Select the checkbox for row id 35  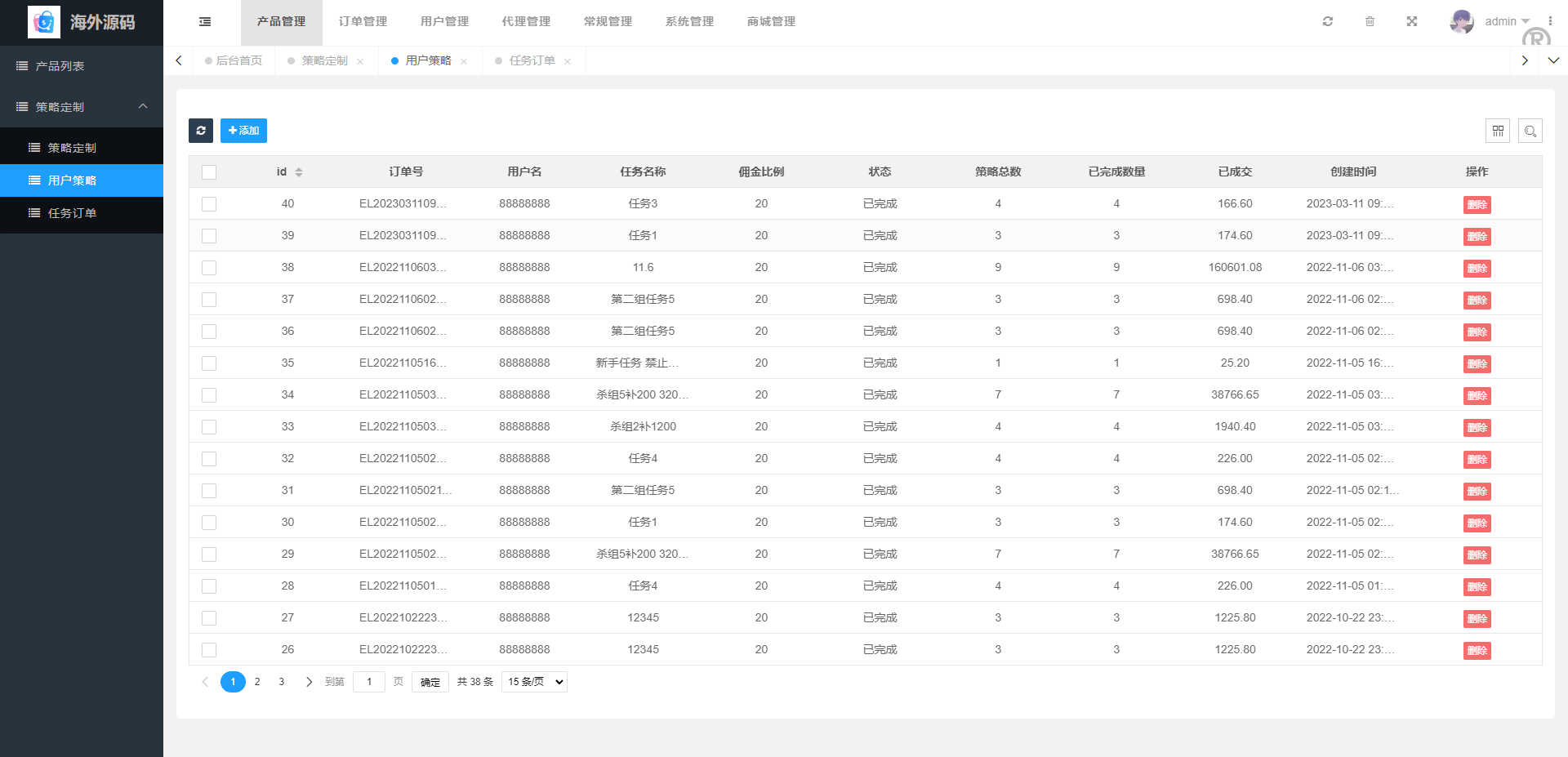(x=209, y=363)
